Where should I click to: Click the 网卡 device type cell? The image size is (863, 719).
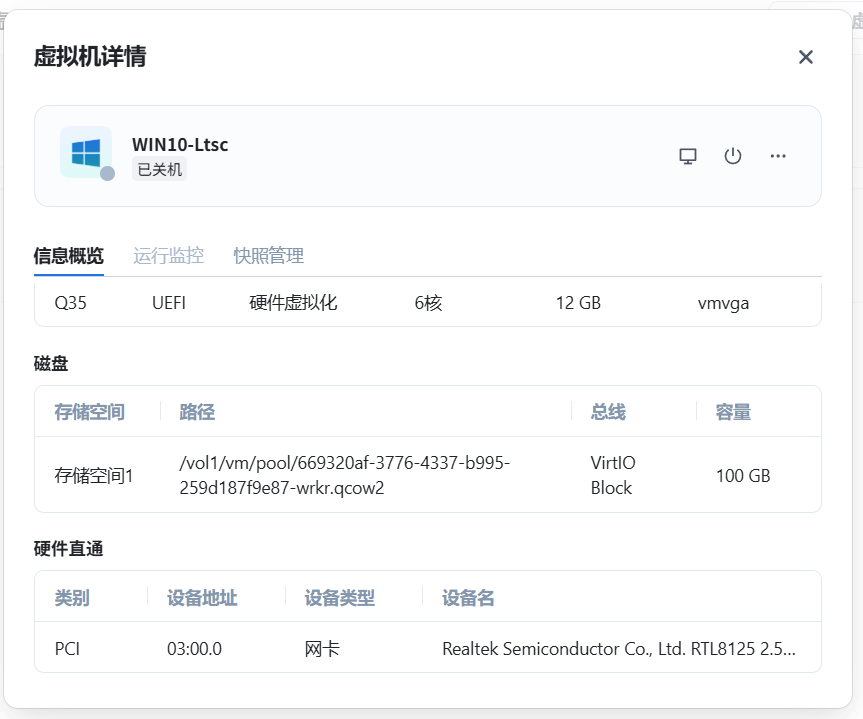[322, 649]
